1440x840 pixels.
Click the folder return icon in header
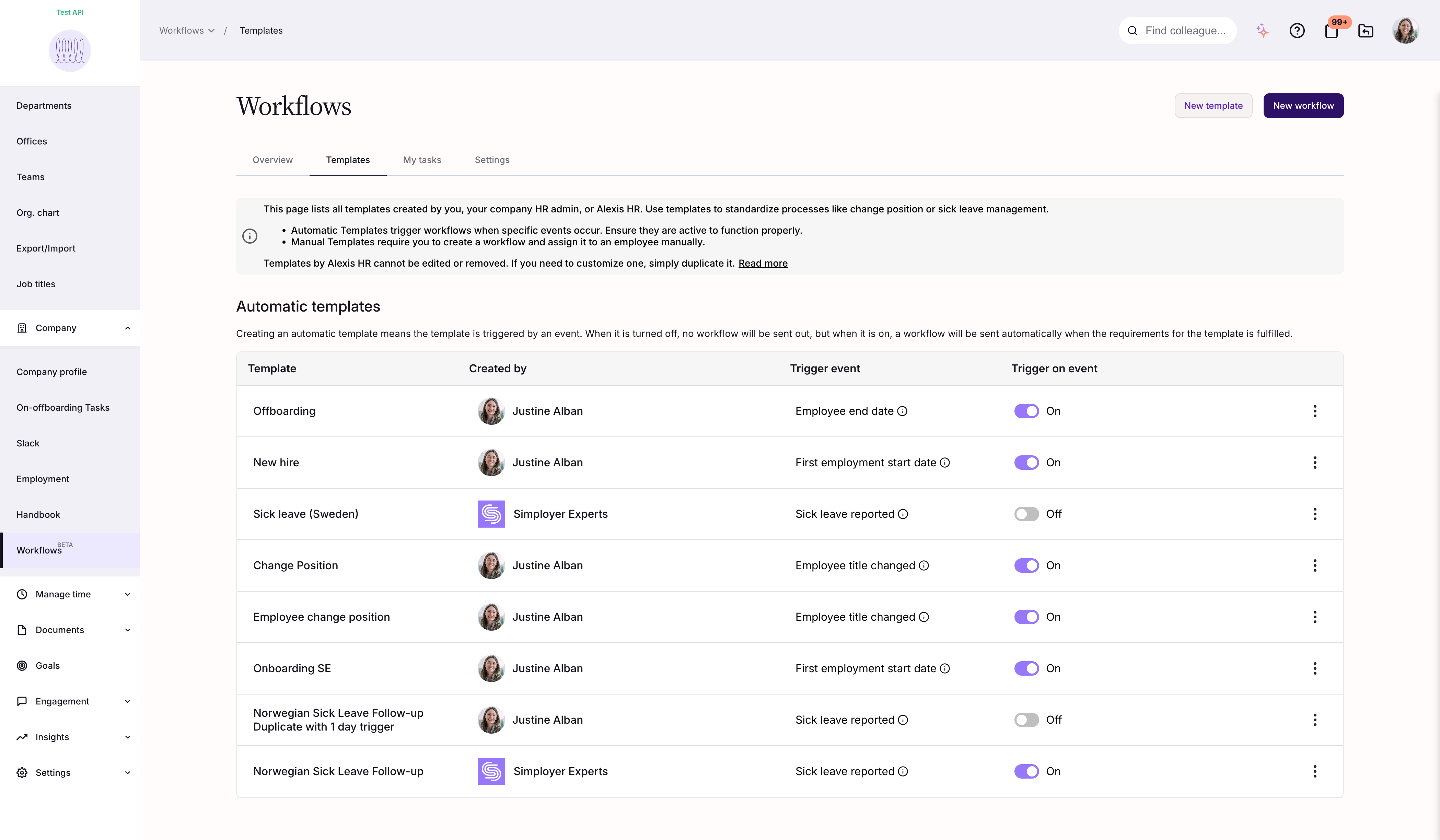1366,30
